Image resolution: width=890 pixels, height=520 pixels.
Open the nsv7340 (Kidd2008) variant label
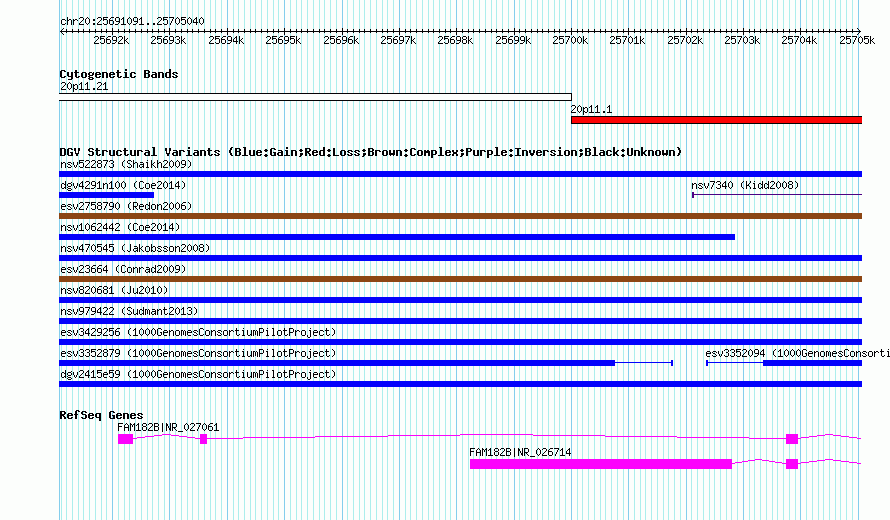tap(745, 186)
